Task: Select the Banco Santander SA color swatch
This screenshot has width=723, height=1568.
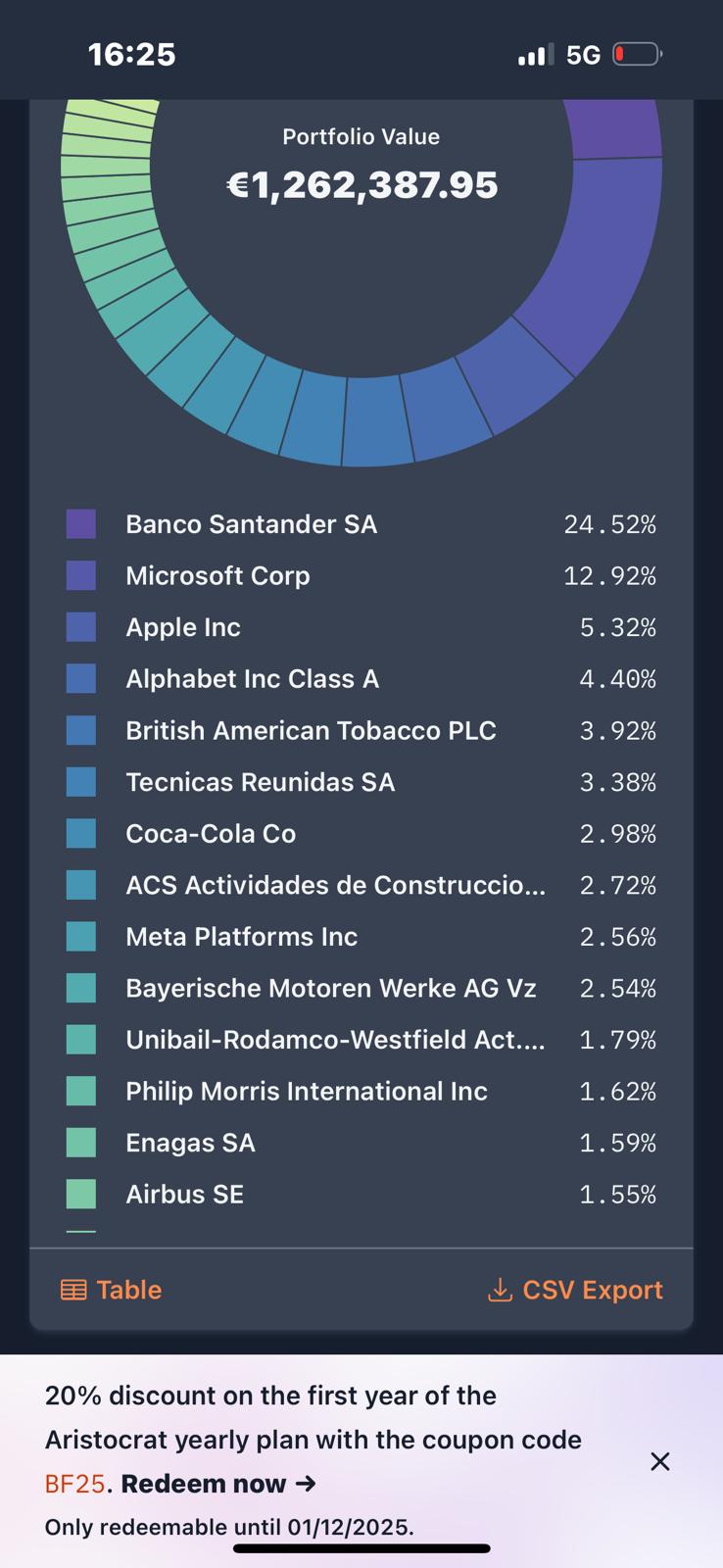Action: pyautogui.click(x=81, y=524)
